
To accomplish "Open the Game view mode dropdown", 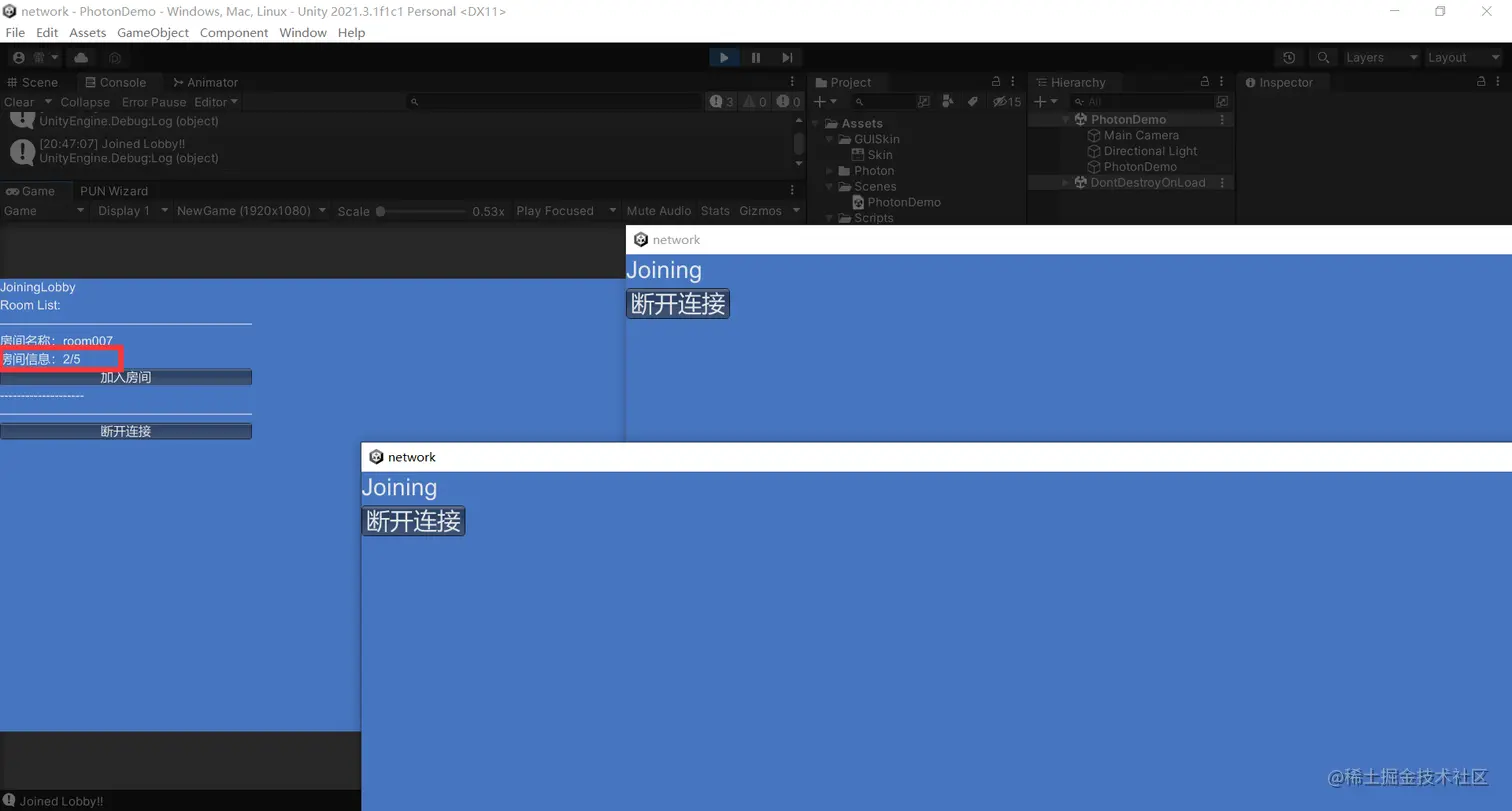I will tap(45, 211).
